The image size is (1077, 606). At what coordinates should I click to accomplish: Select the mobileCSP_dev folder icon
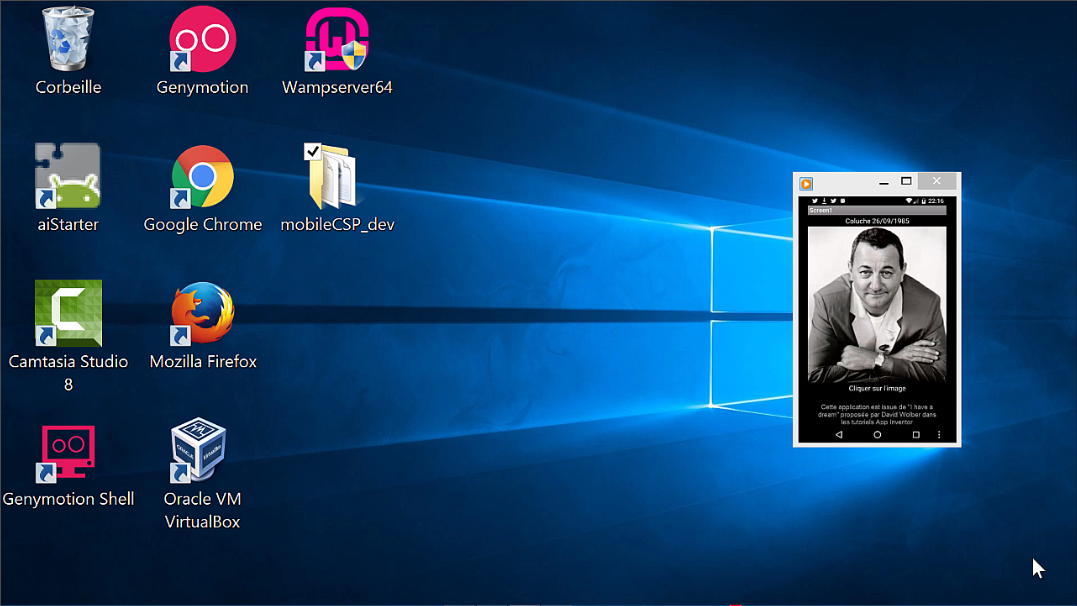point(332,176)
